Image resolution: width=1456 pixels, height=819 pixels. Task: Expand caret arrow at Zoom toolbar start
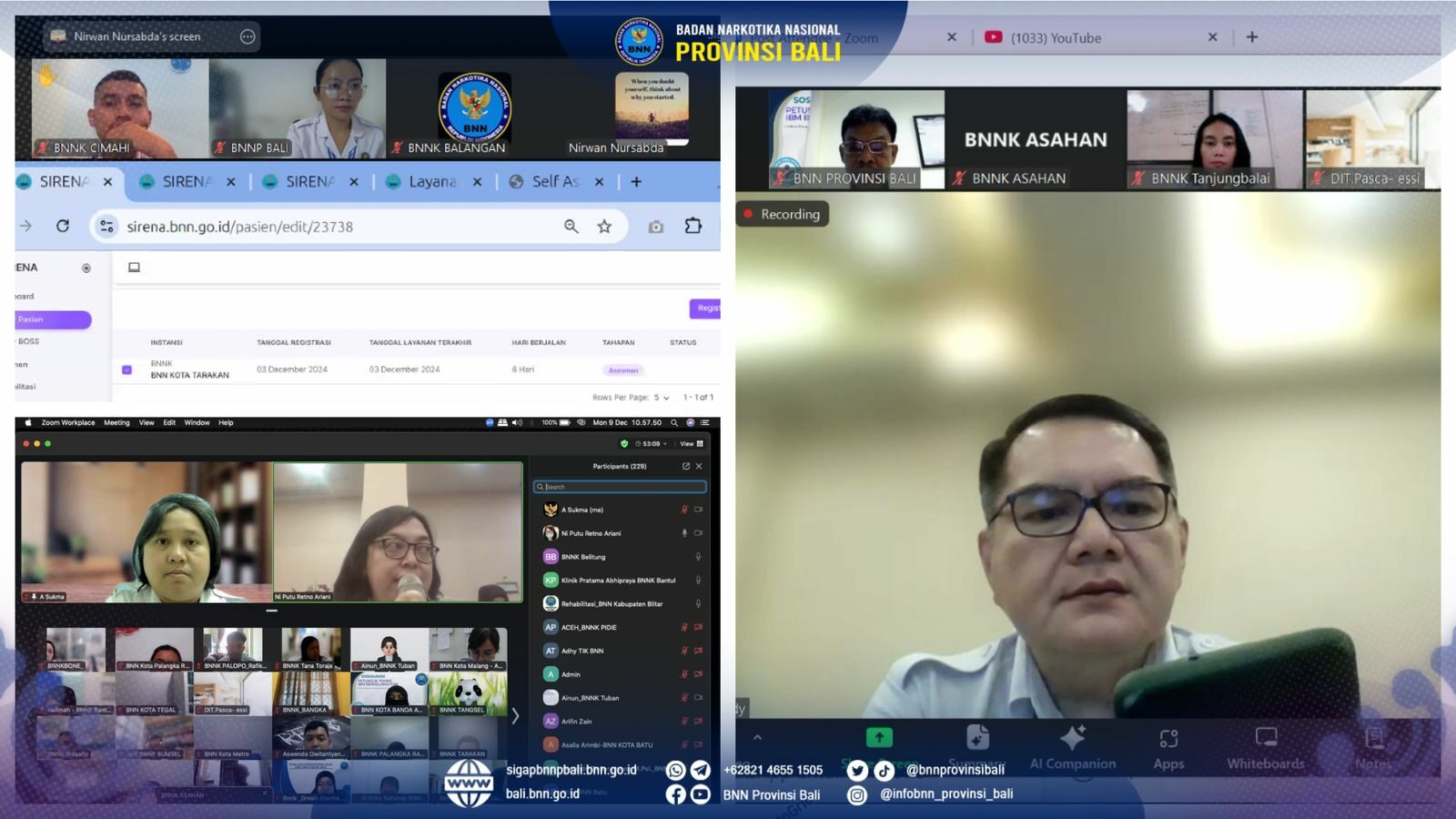click(x=757, y=737)
